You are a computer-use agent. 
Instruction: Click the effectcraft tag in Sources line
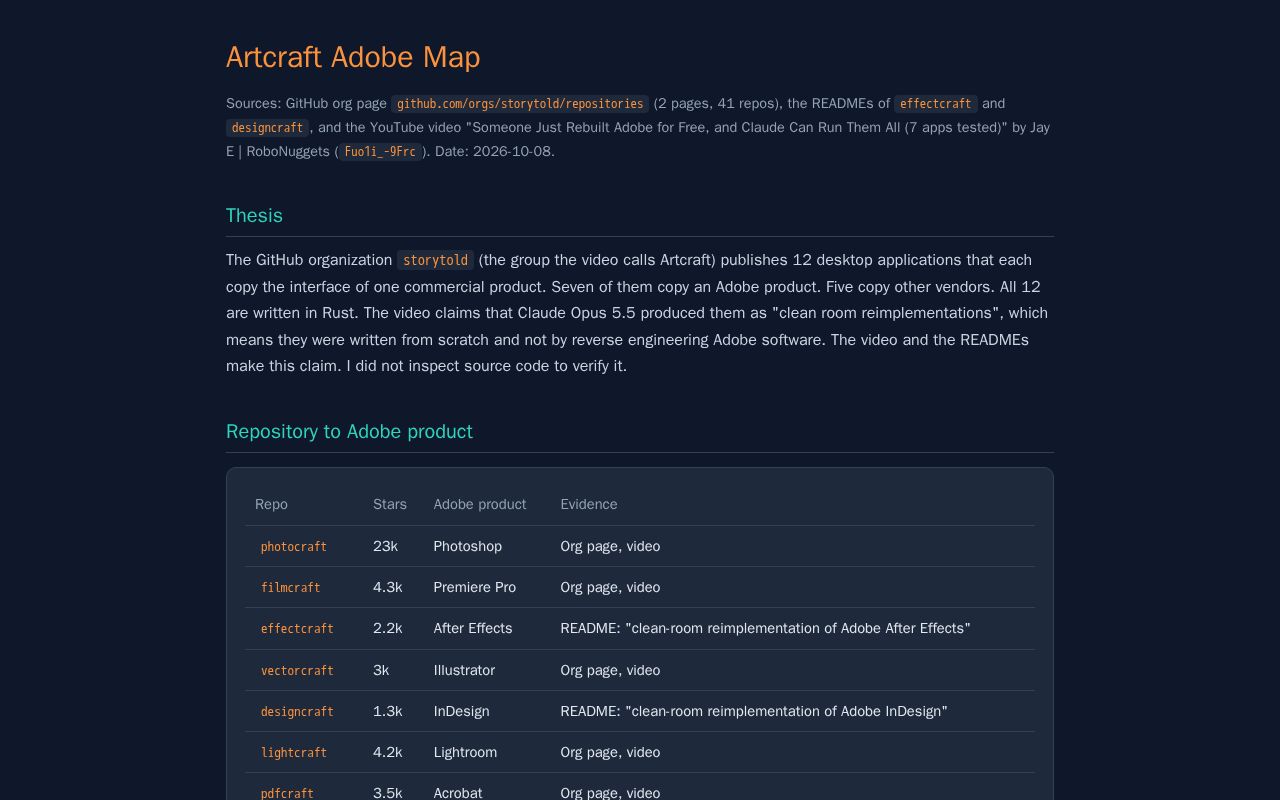(x=936, y=104)
